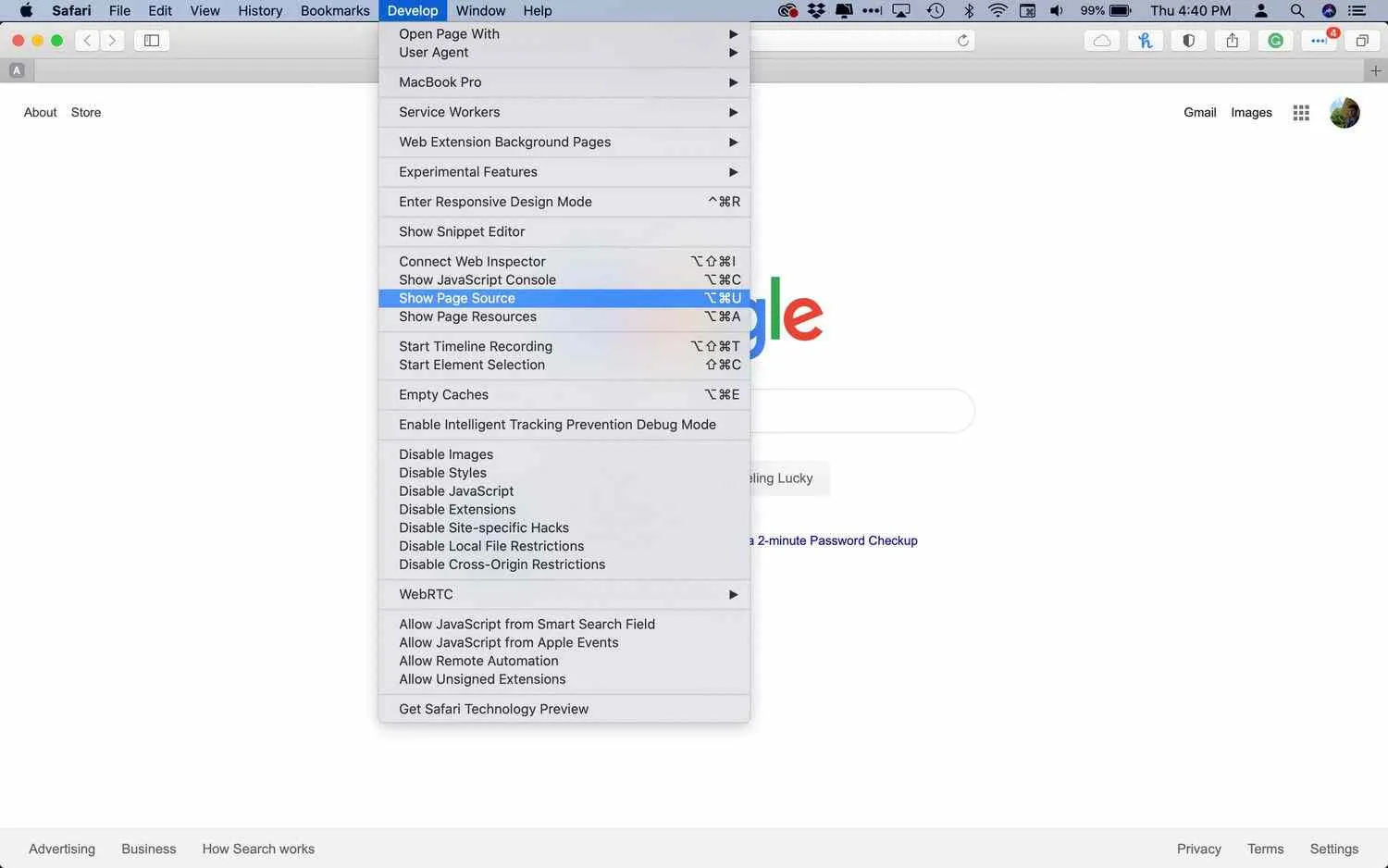Open the 1Password extension with badge
The image size is (1388, 868).
pos(1320,41)
